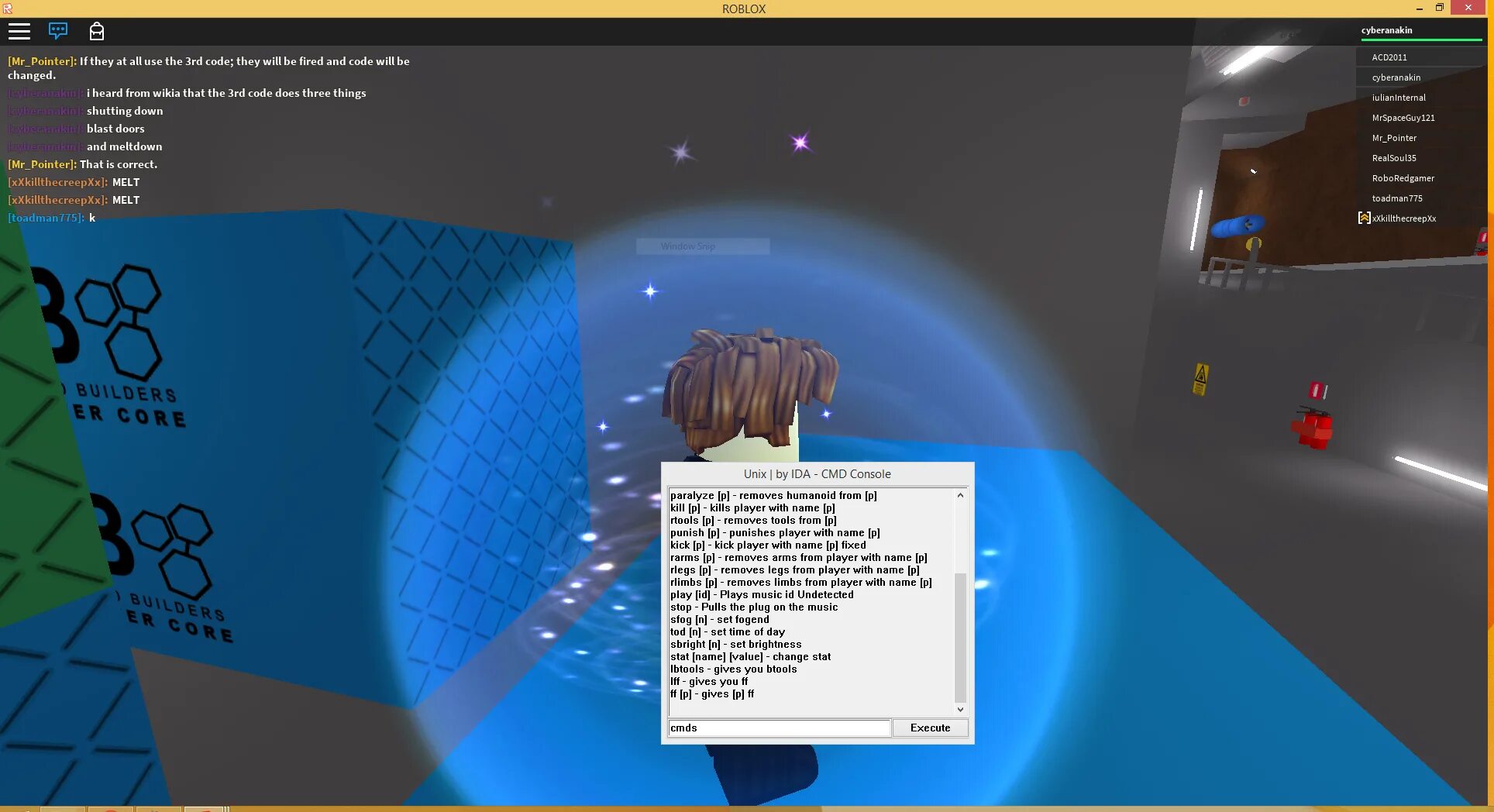Open the backpack inventory icon
Screen dimensions: 1494x812
tap(96, 31)
